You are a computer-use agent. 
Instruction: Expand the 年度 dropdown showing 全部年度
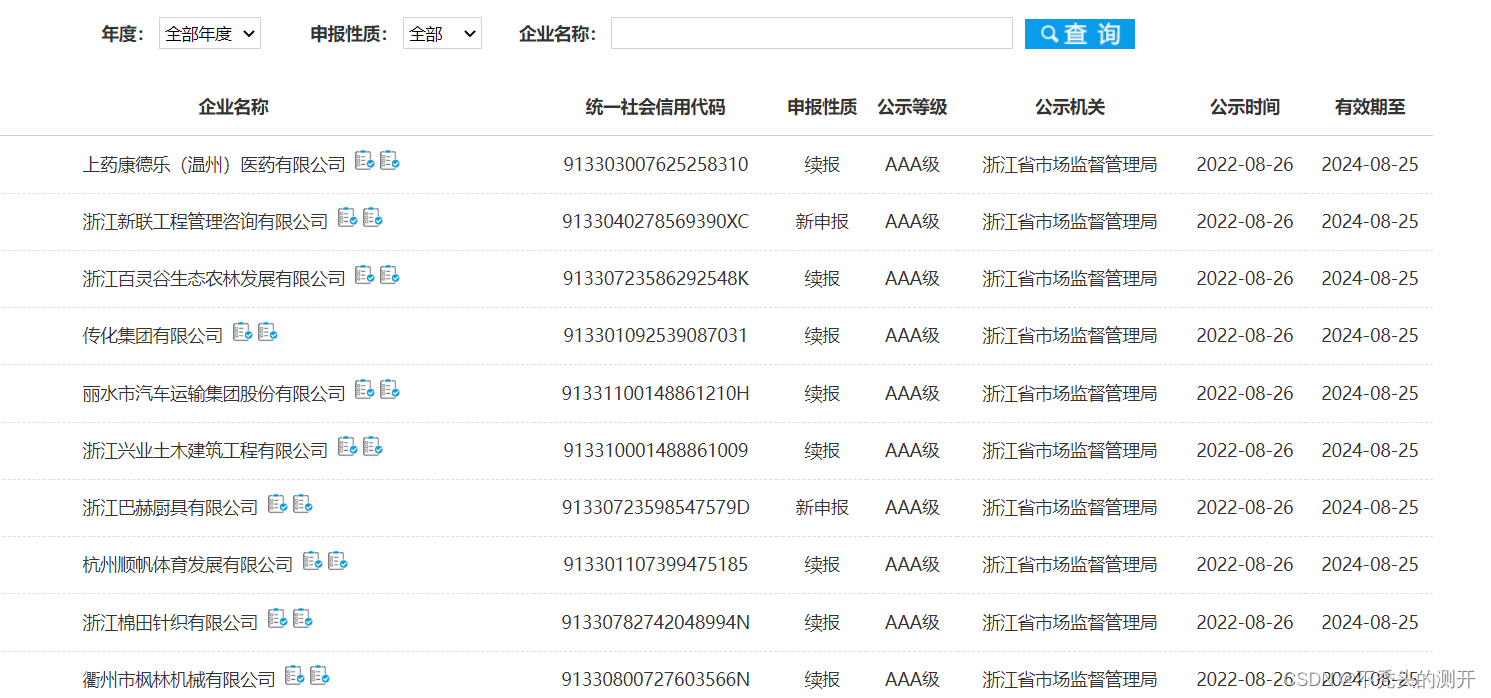click(x=210, y=33)
